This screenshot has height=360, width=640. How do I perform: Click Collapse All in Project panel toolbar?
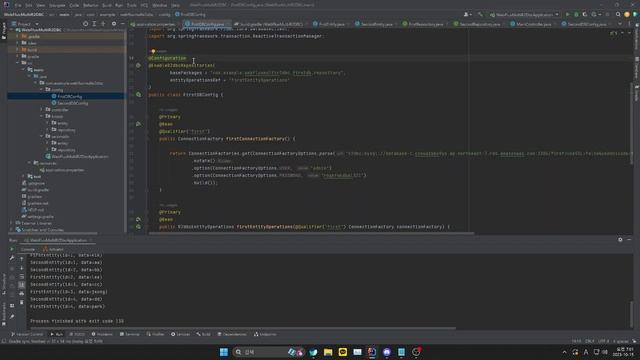pos(103,24)
